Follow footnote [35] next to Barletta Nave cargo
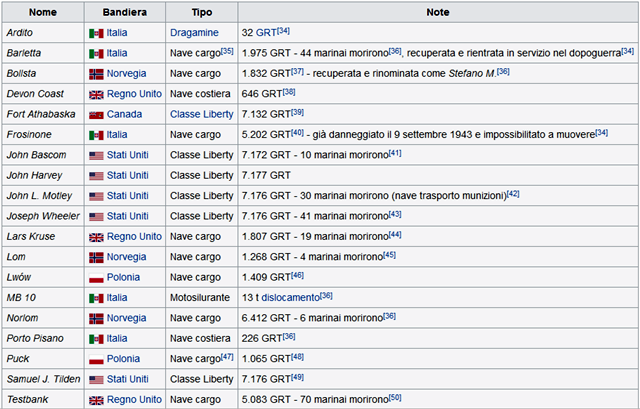This screenshot has width=640, height=409. point(227,51)
